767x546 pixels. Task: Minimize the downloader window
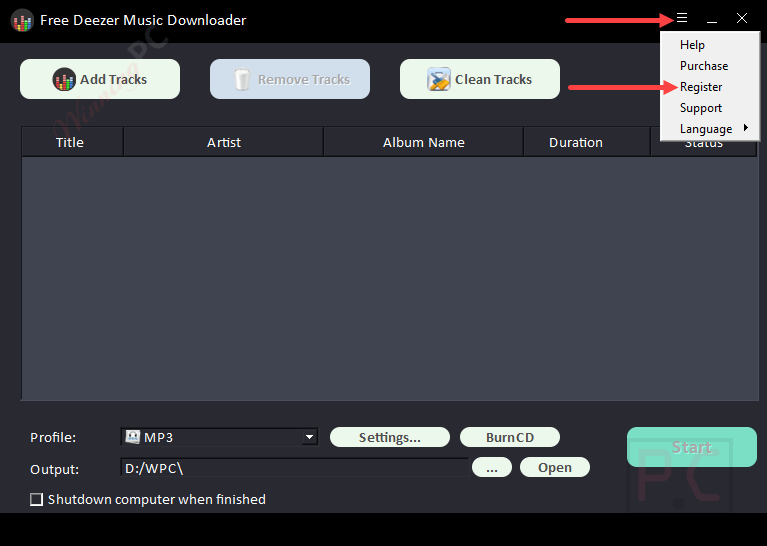point(712,20)
